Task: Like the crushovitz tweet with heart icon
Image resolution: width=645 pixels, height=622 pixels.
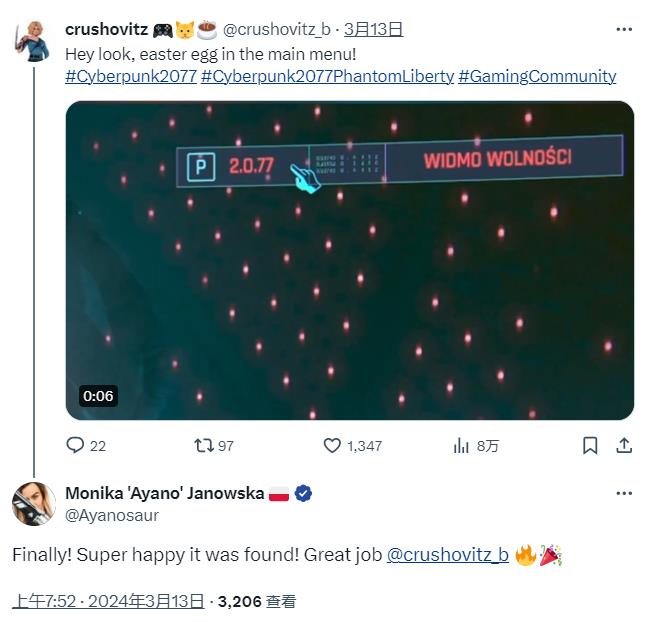Action: pos(332,446)
